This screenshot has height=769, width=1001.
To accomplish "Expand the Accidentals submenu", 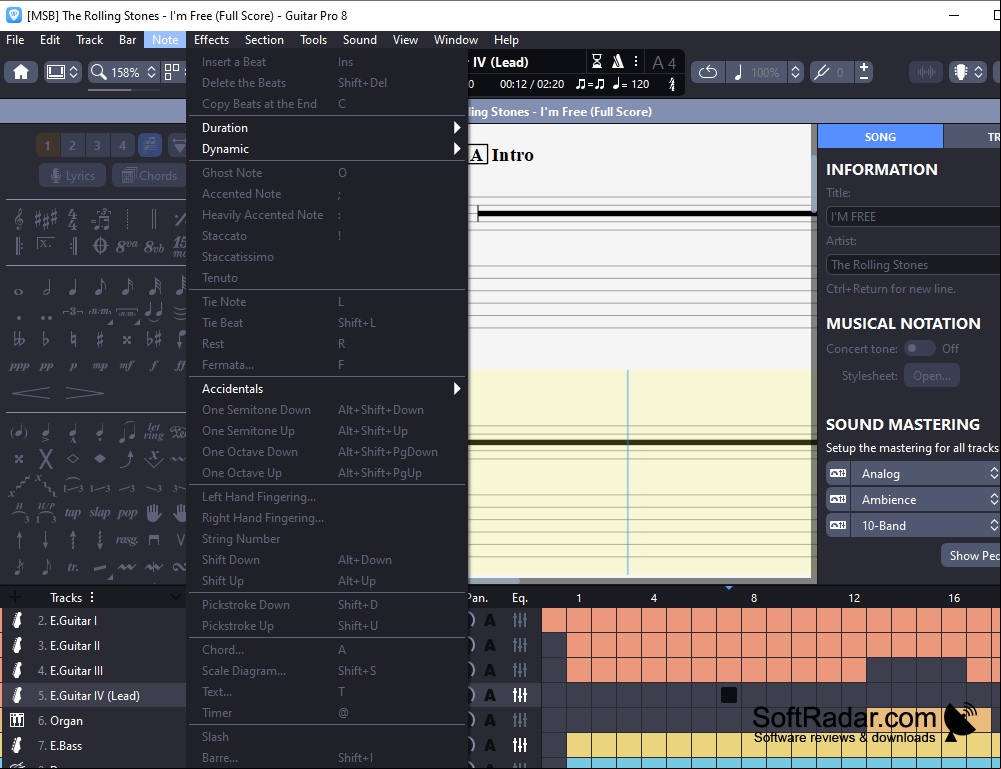I will point(328,389).
